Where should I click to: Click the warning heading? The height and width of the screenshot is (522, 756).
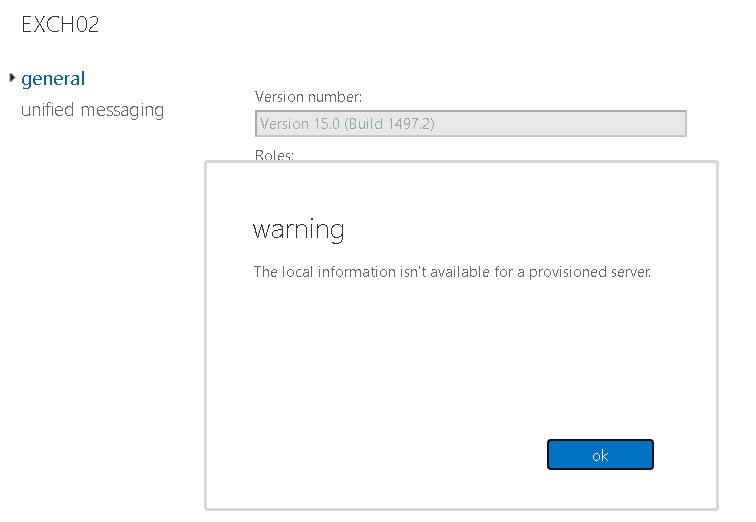(298, 229)
